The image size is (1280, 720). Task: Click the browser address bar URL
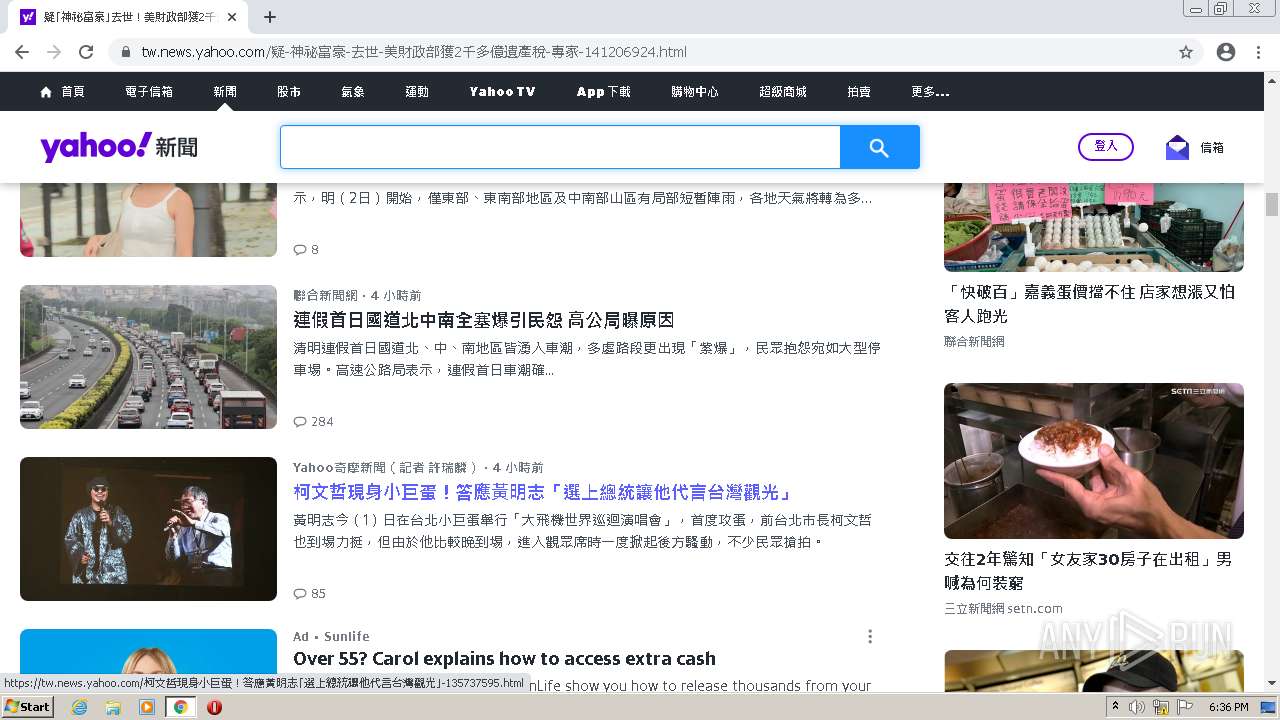click(x=414, y=52)
